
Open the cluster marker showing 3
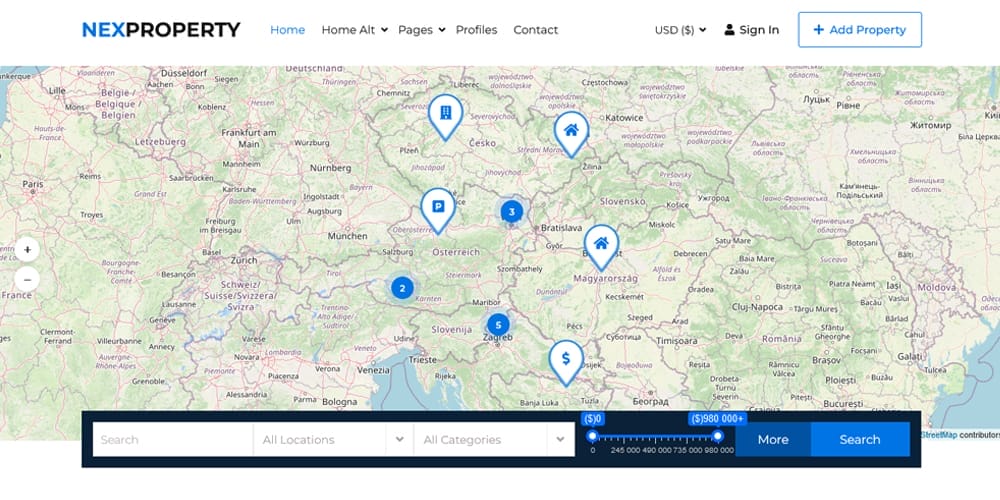point(511,211)
